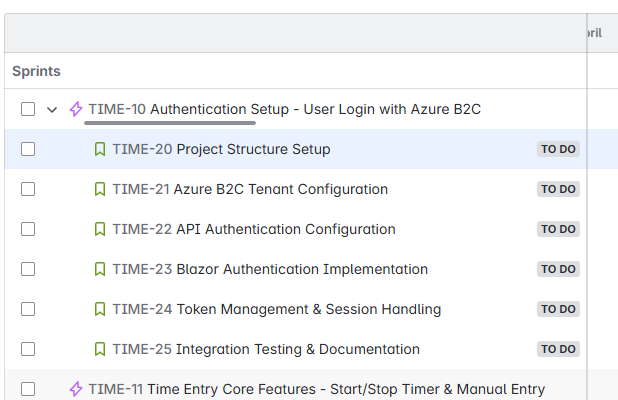Open TO DO status dropdown for TIME-25
The height and width of the screenshot is (400, 618).
pos(558,349)
